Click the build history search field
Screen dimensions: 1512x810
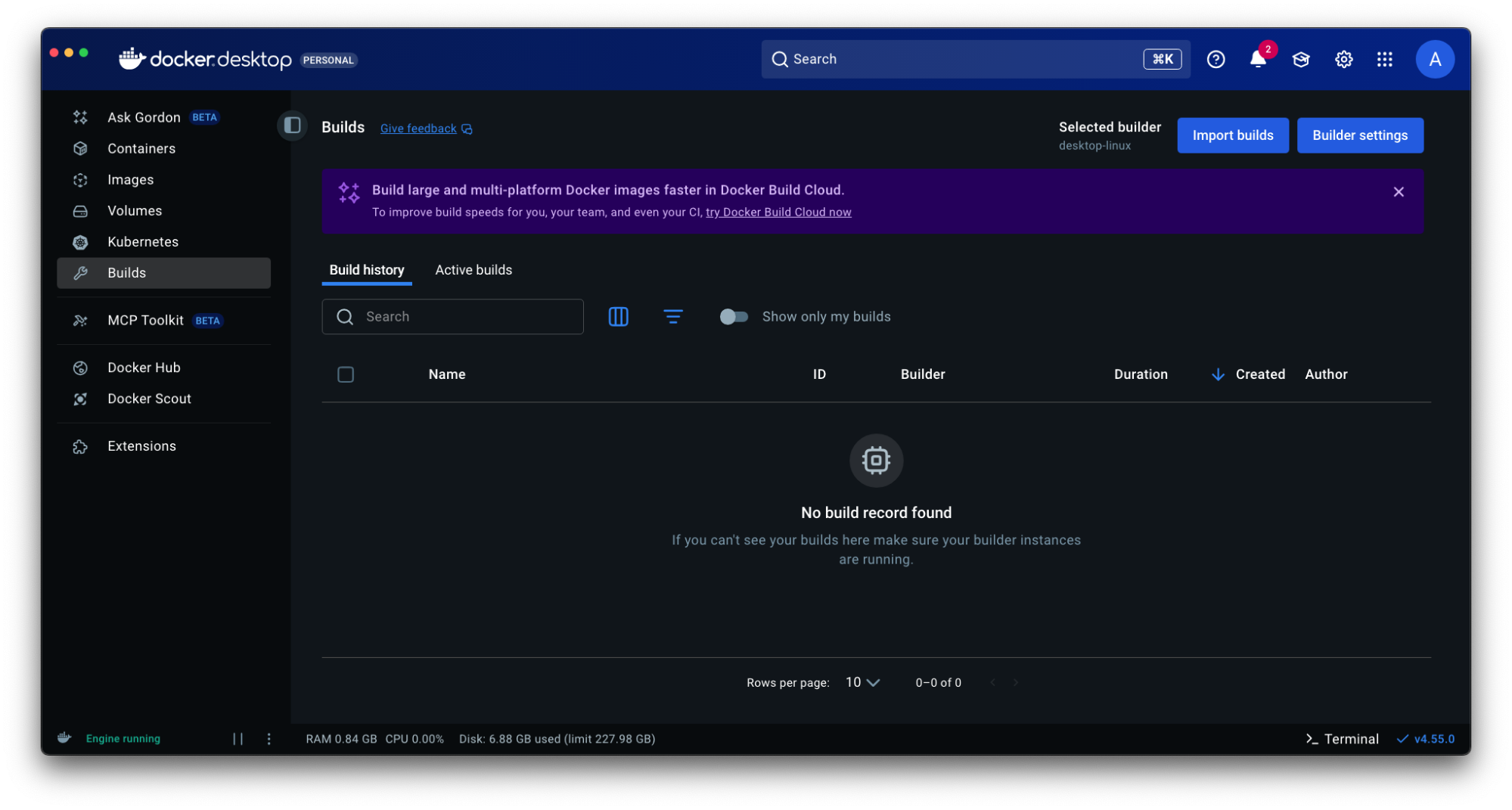coord(452,316)
